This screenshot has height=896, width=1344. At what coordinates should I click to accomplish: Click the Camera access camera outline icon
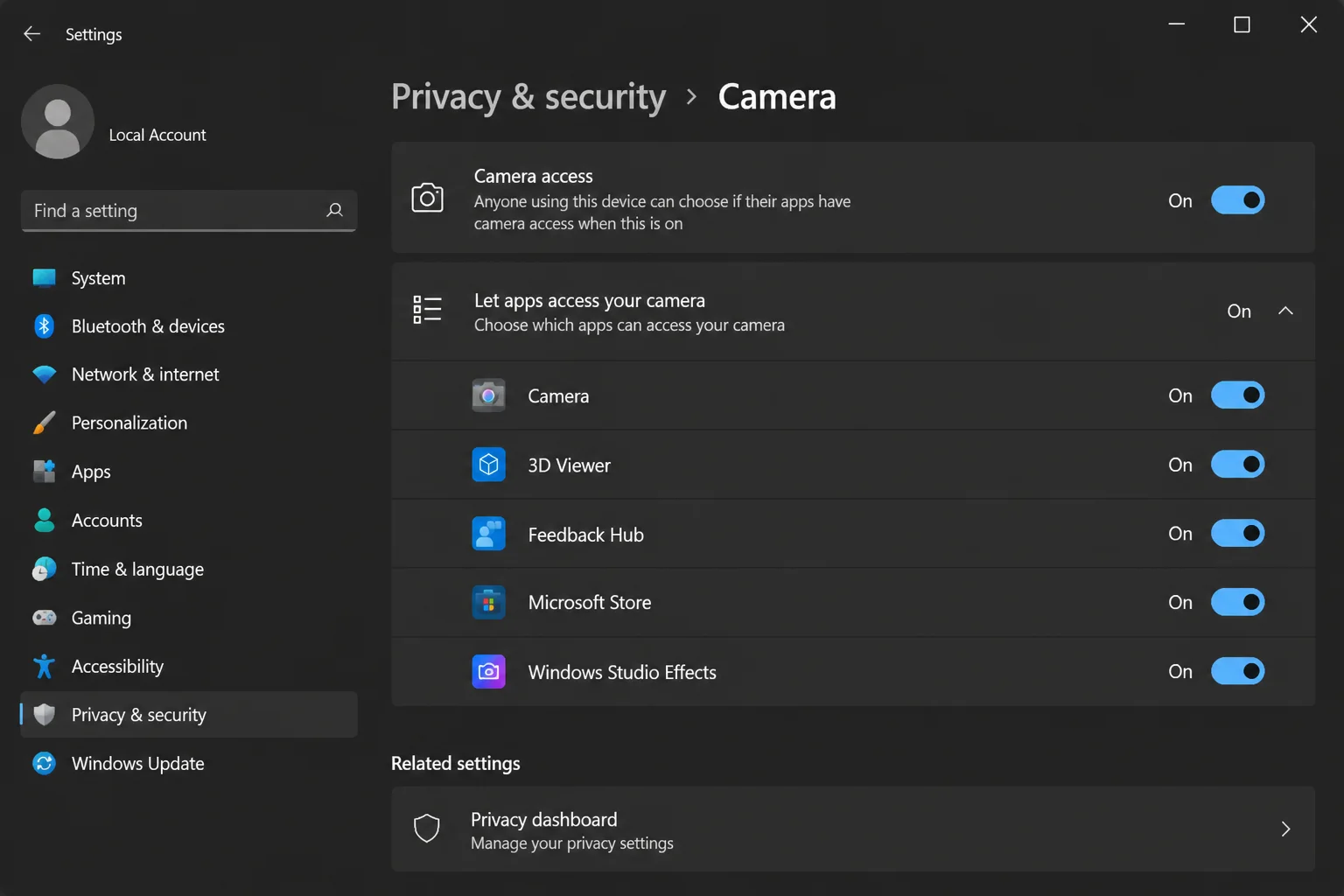(x=428, y=198)
